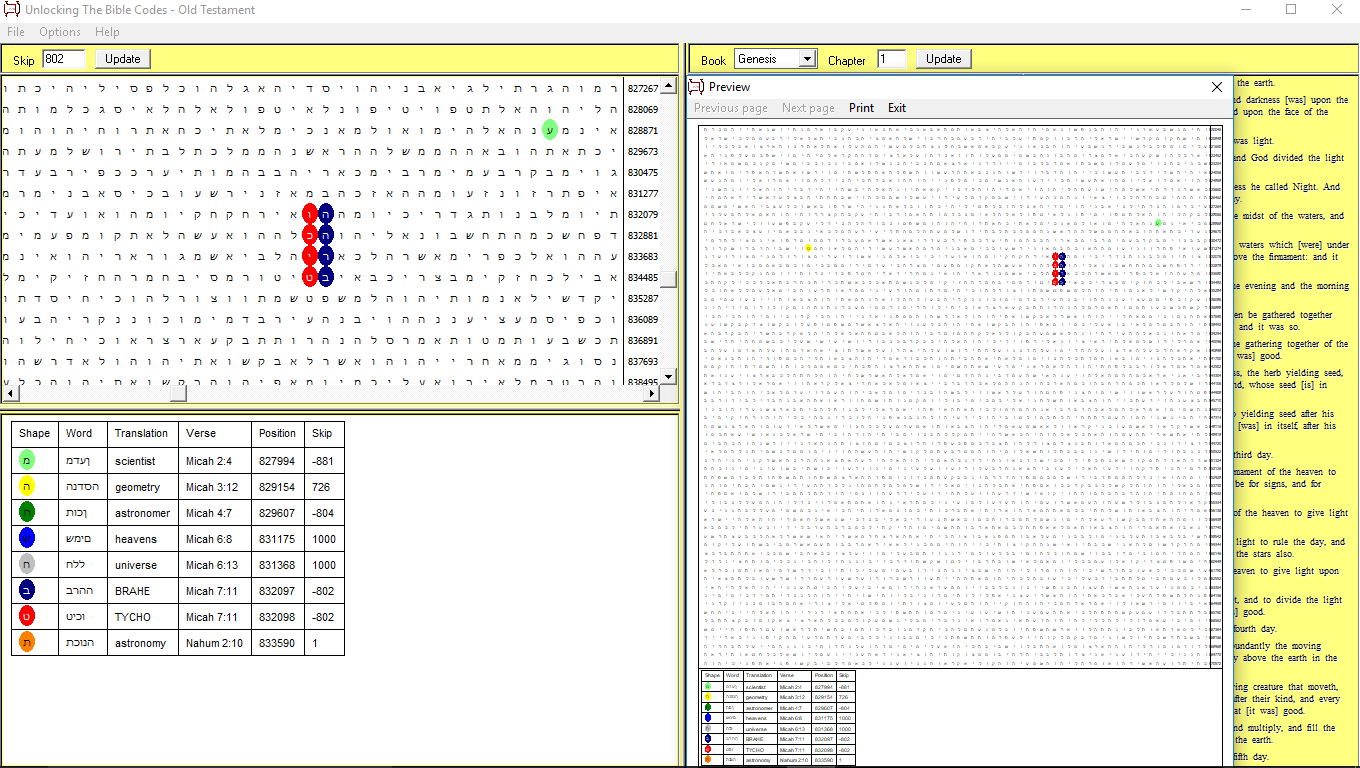Click the gray universe shape icon
The image size is (1360, 768).
tap(27, 565)
